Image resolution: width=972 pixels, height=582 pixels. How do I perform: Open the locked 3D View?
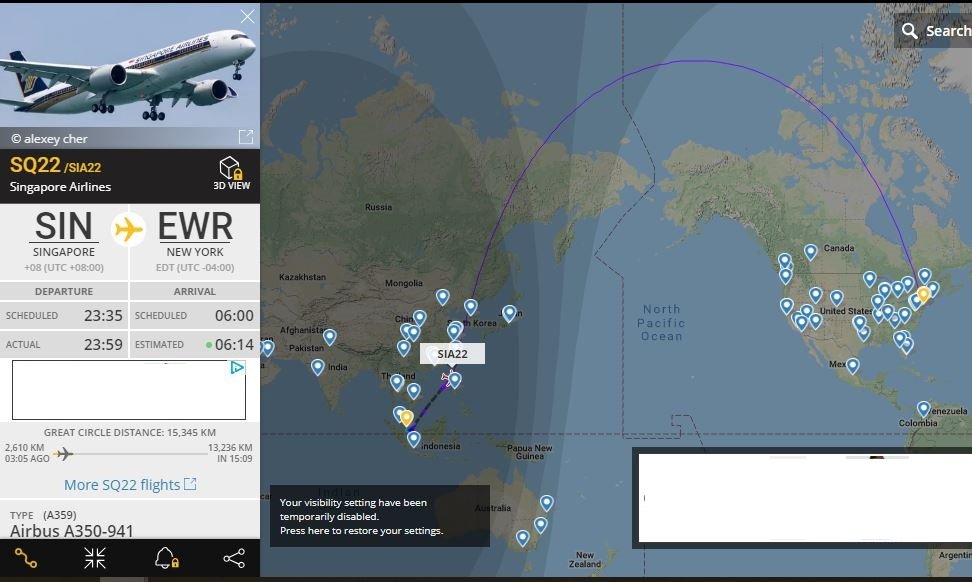pos(231,172)
